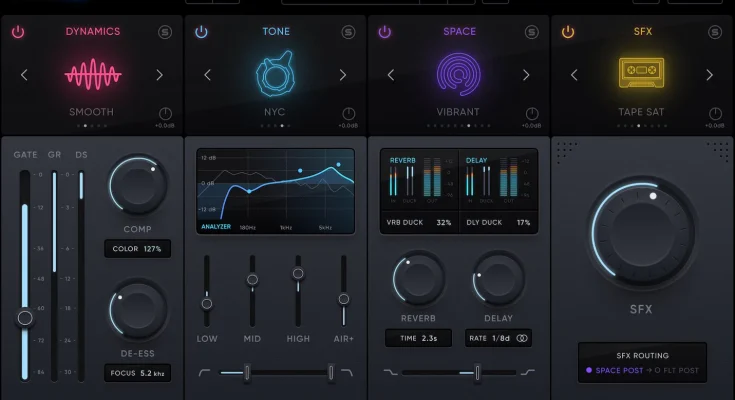The image size is (735, 400).
Task: Solo the Space module
Action: click(532, 32)
